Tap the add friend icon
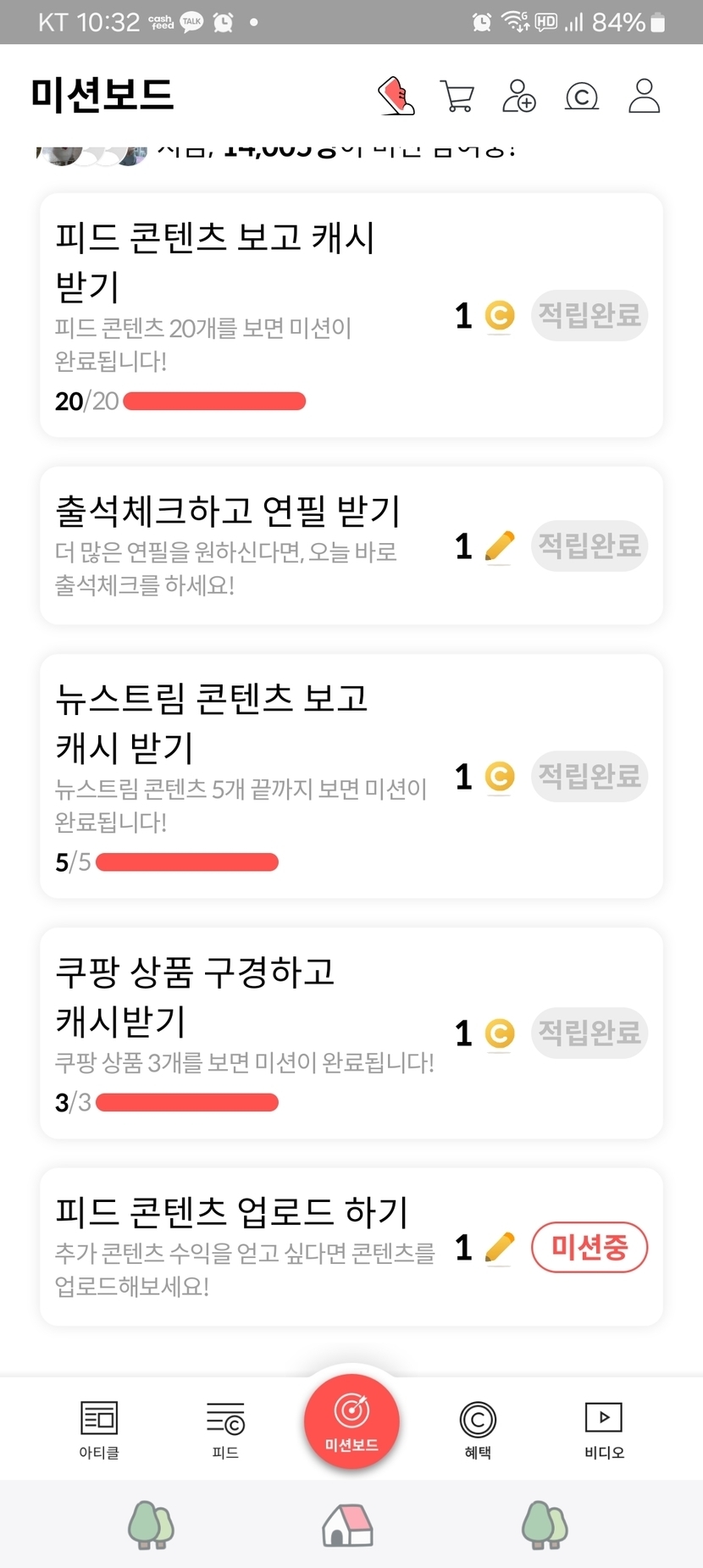 [x=518, y=97]
